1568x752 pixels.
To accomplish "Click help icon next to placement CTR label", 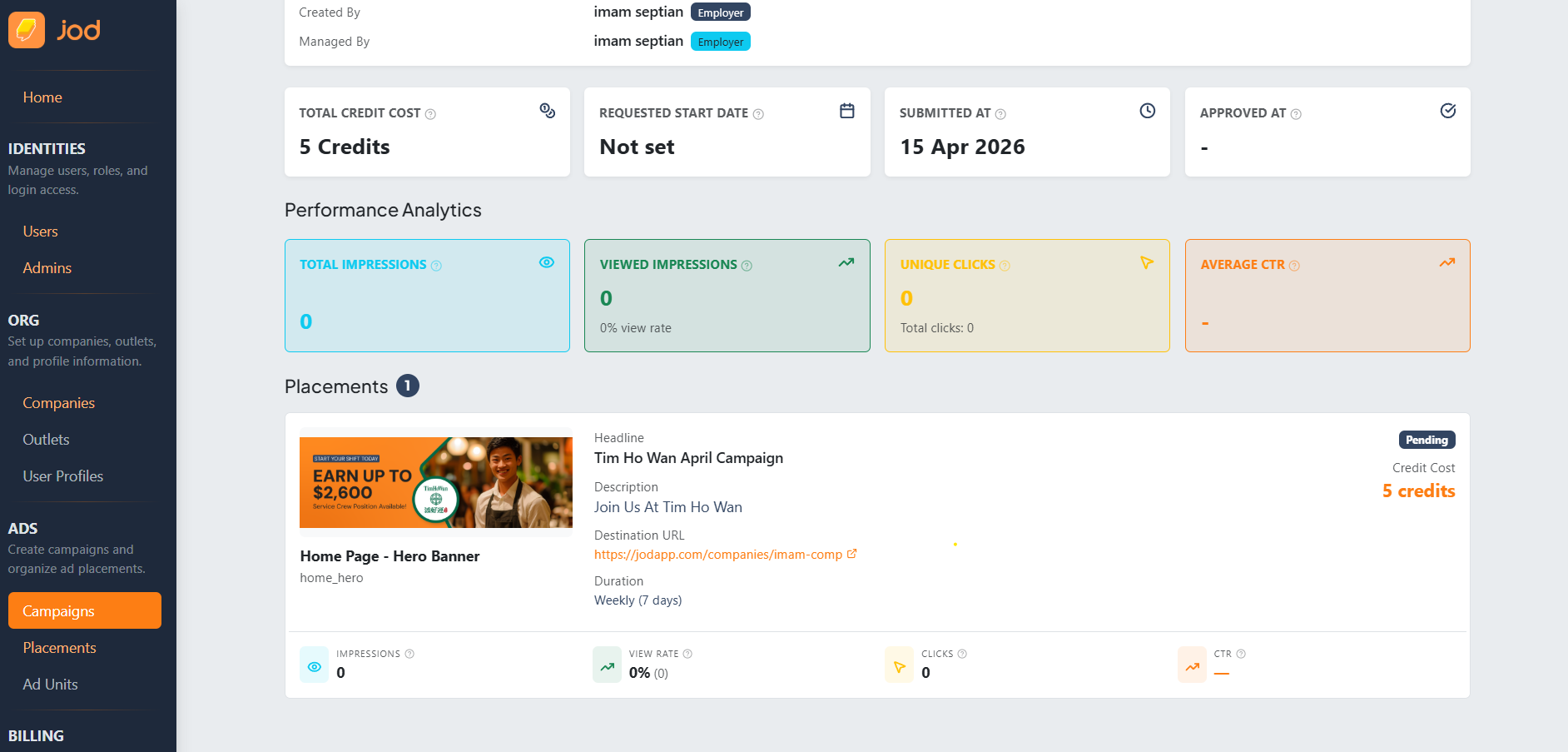I will [x=1241, y=654].
